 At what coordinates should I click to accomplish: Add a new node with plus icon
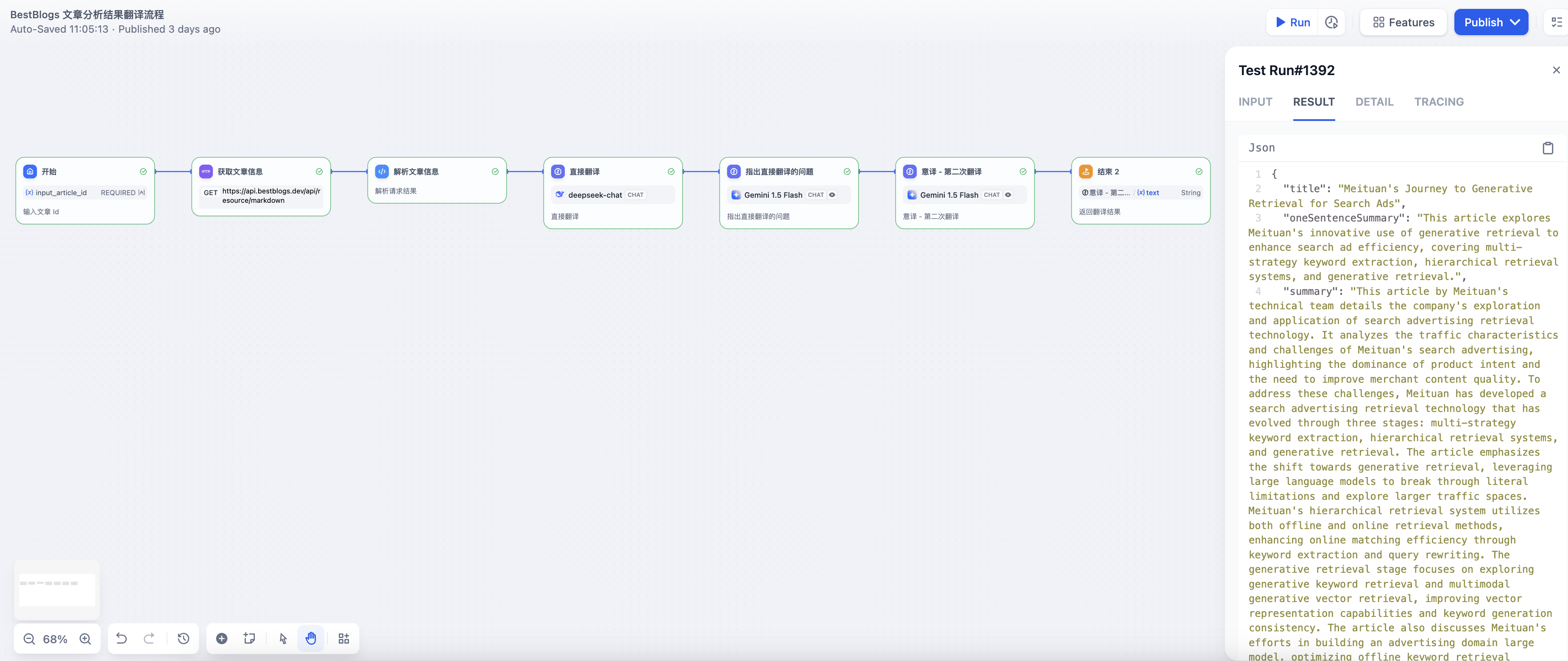222,639
